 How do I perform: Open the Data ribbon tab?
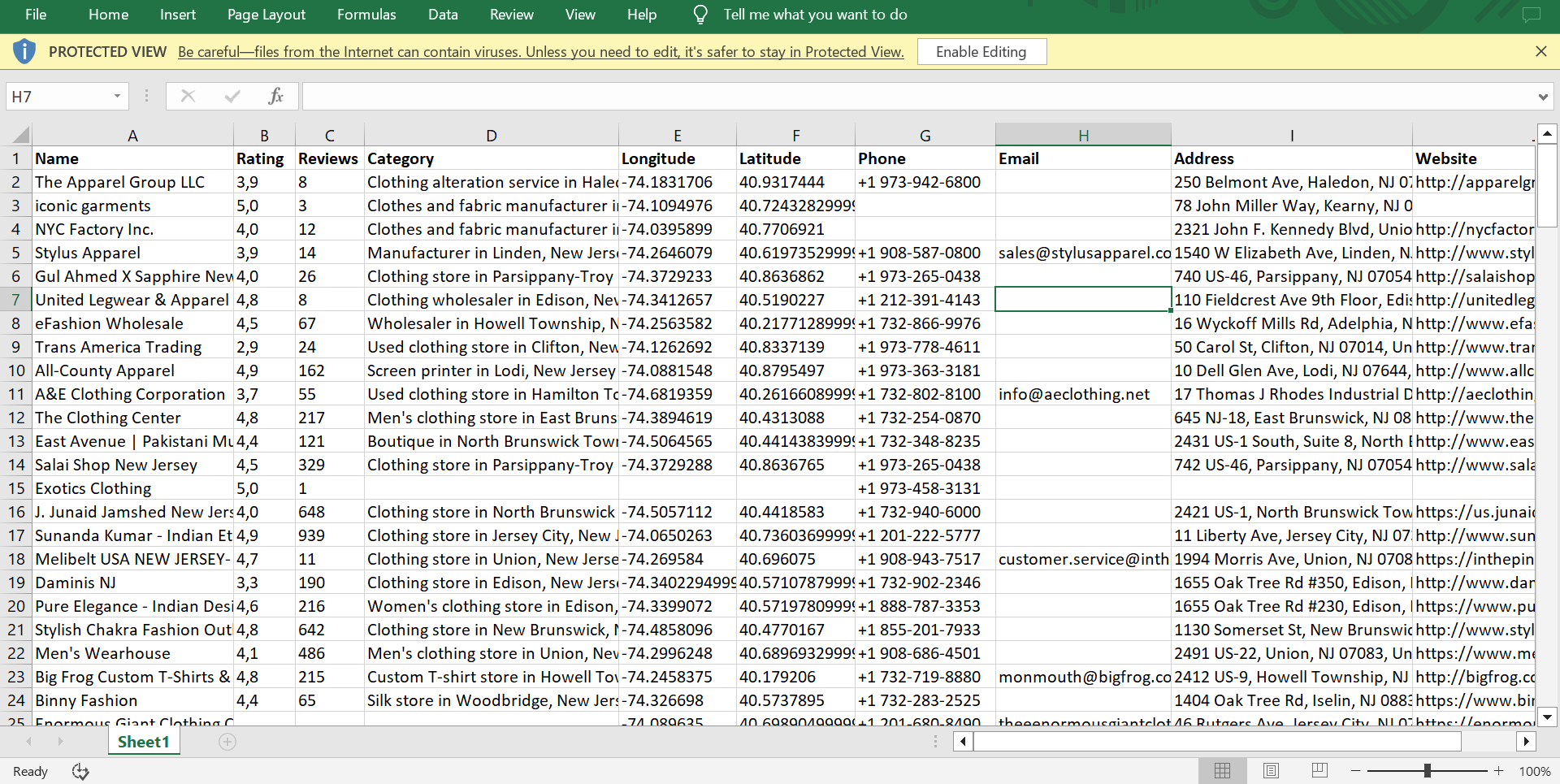pos(443,15)
